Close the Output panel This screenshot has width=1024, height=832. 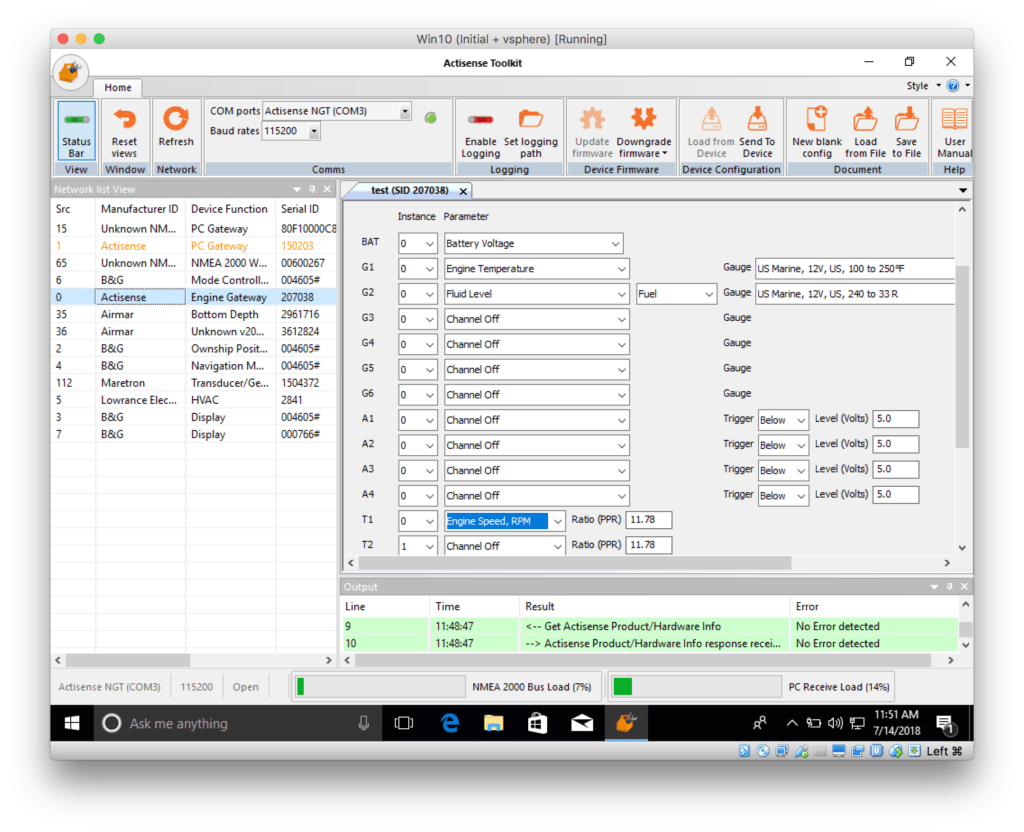point(964,586)
